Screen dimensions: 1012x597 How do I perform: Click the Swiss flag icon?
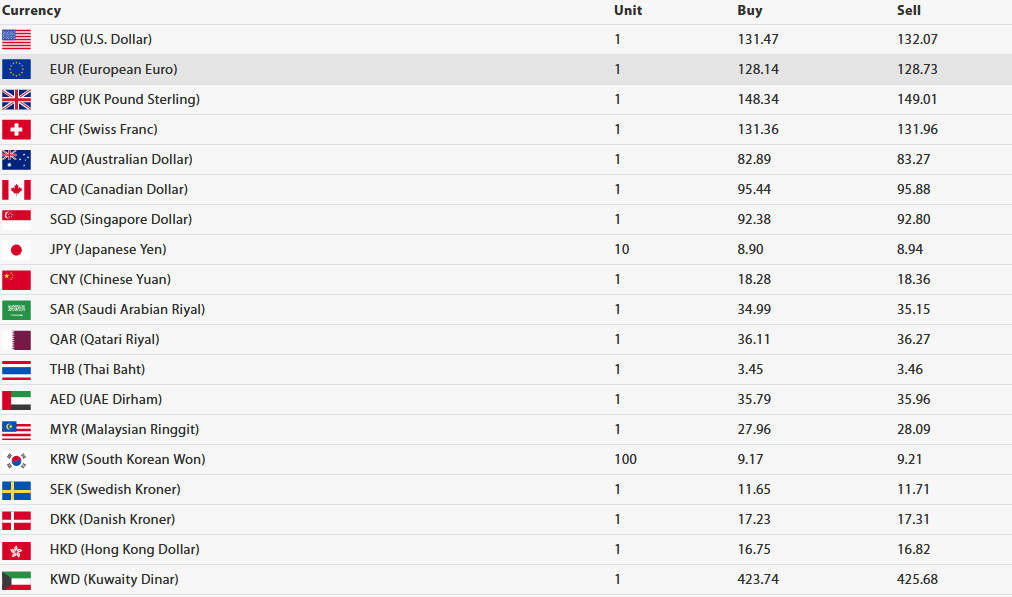click(16, 130)
